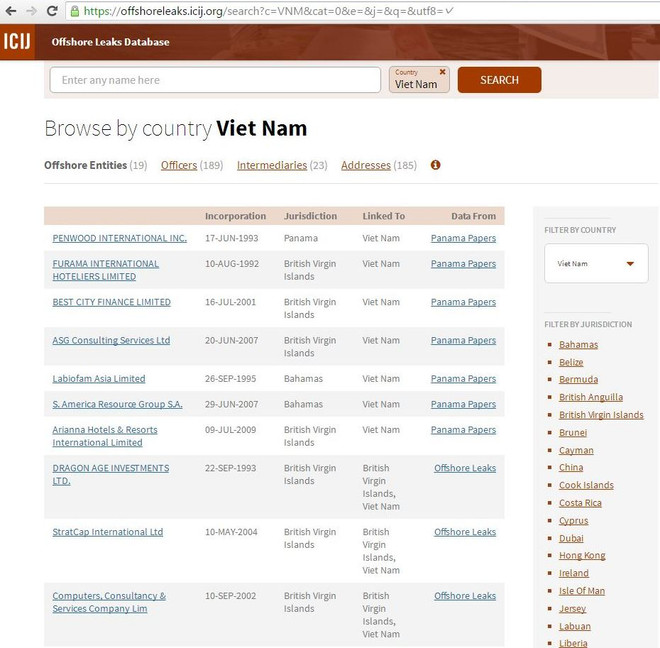Screen dimensions: 660x648
Task: Filter jurisdiction by China
Action: tap(571, 467)
